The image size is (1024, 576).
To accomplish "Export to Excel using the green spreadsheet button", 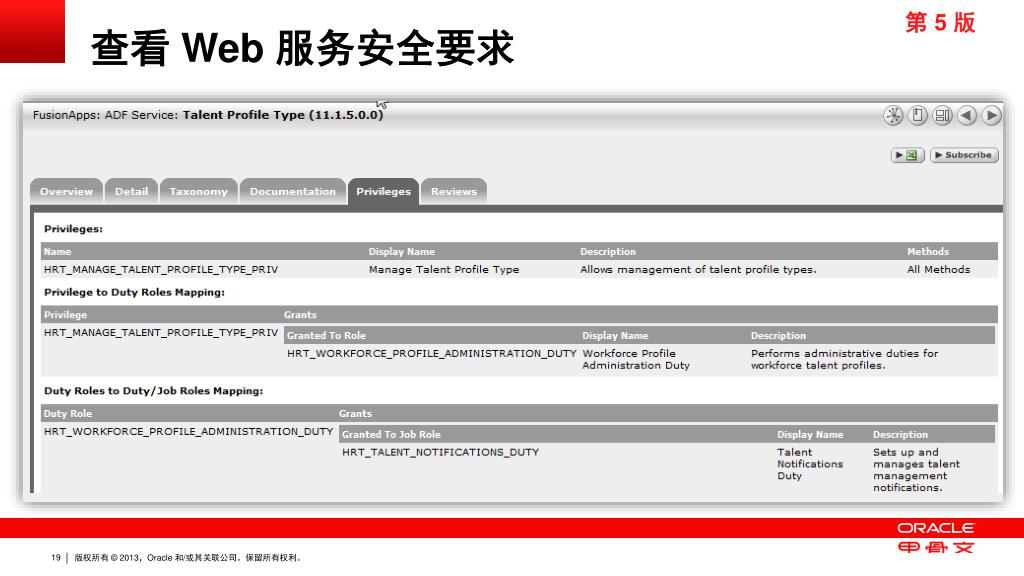I will [907, 155].
